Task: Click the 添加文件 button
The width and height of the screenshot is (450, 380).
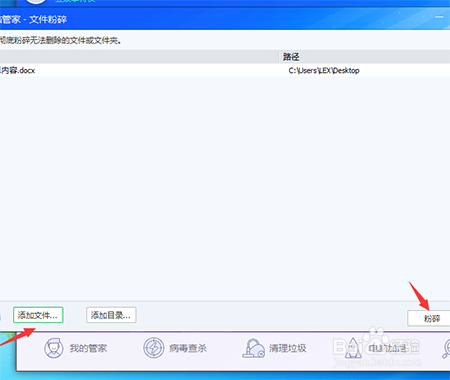Action: 38,315
